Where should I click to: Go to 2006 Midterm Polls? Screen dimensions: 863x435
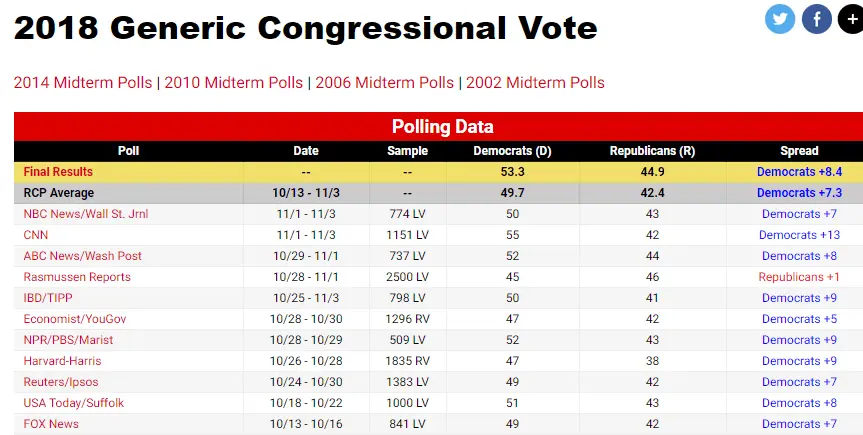(384, 83)
